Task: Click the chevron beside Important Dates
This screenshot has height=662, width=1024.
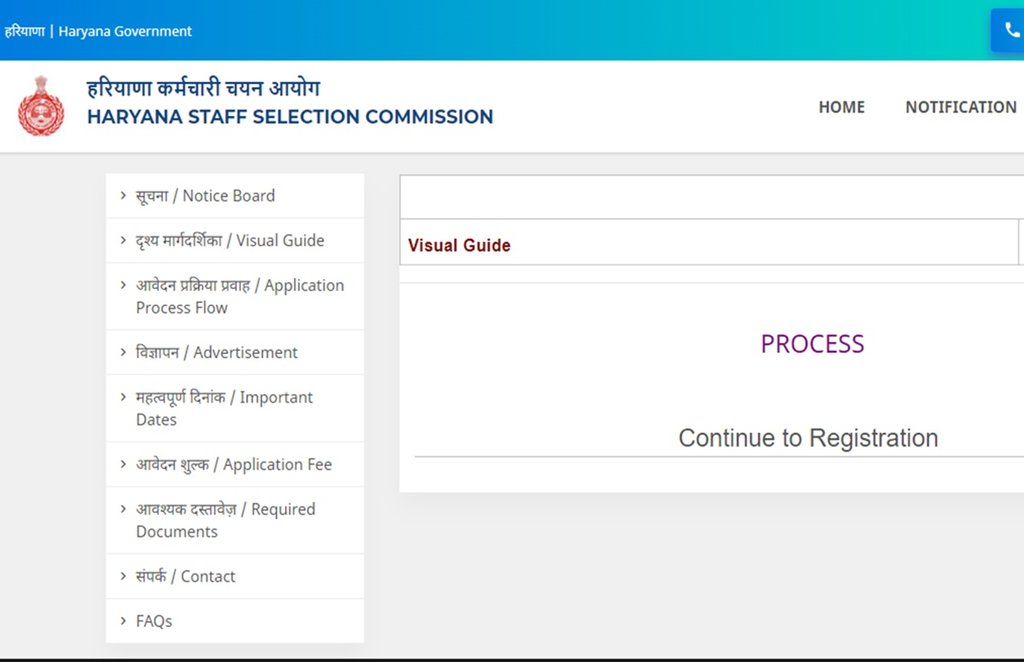Action: point(123,397)
